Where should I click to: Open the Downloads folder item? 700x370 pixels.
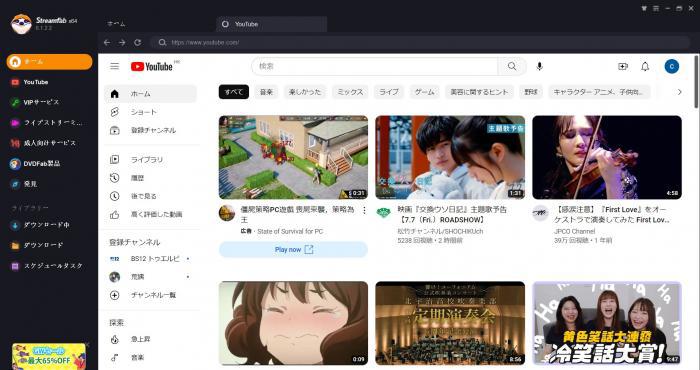[37, 245]
